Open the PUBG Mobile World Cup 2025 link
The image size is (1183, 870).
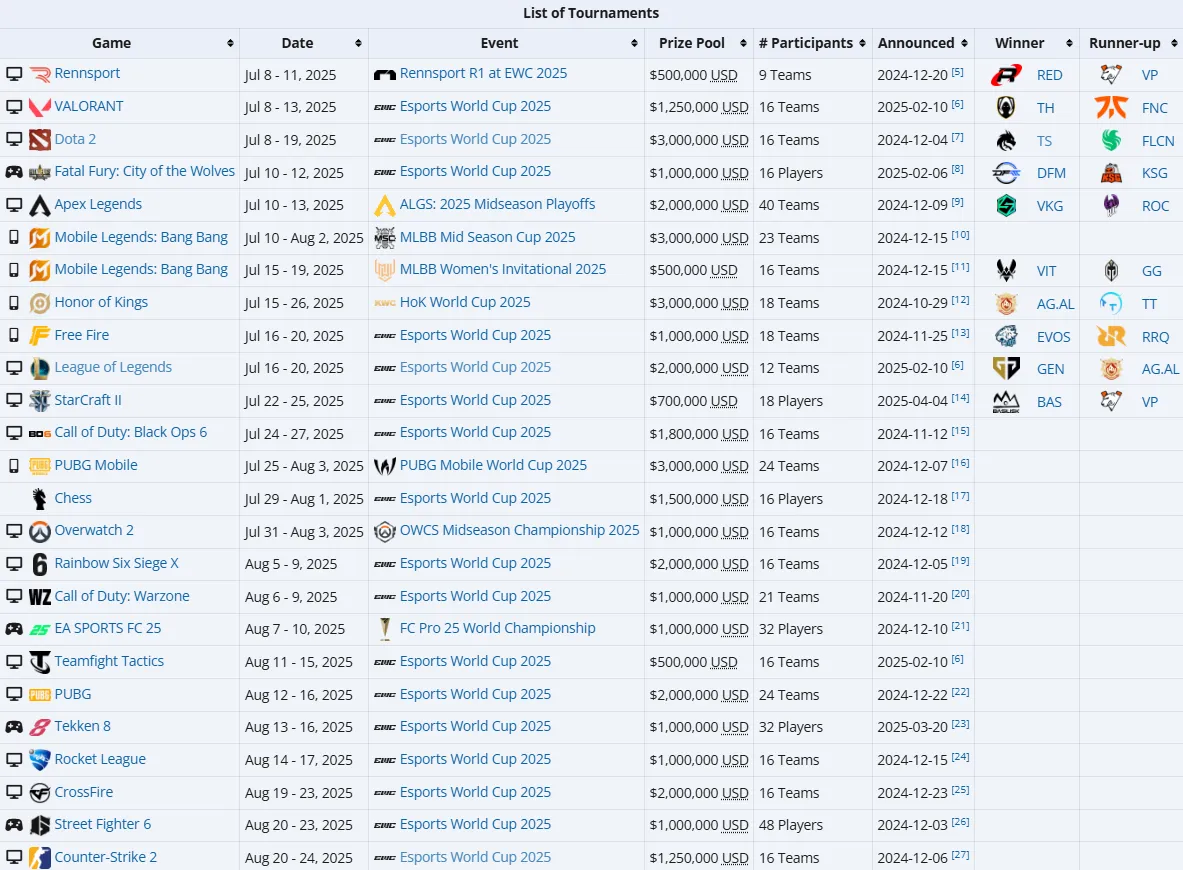click(x=493, y=465)
